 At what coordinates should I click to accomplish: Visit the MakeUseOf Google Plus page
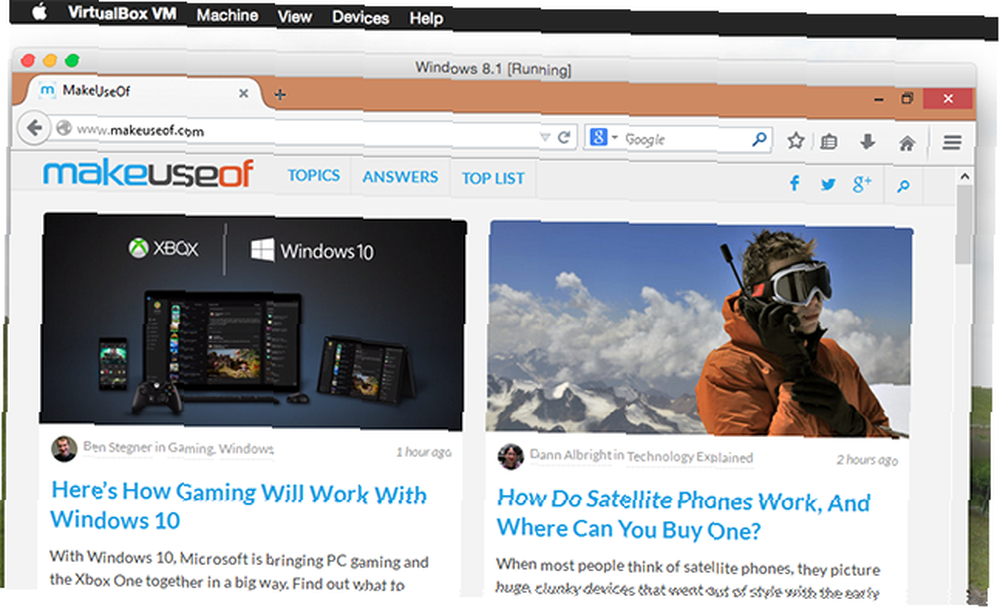pyautogui.click(x=862, y=184)
